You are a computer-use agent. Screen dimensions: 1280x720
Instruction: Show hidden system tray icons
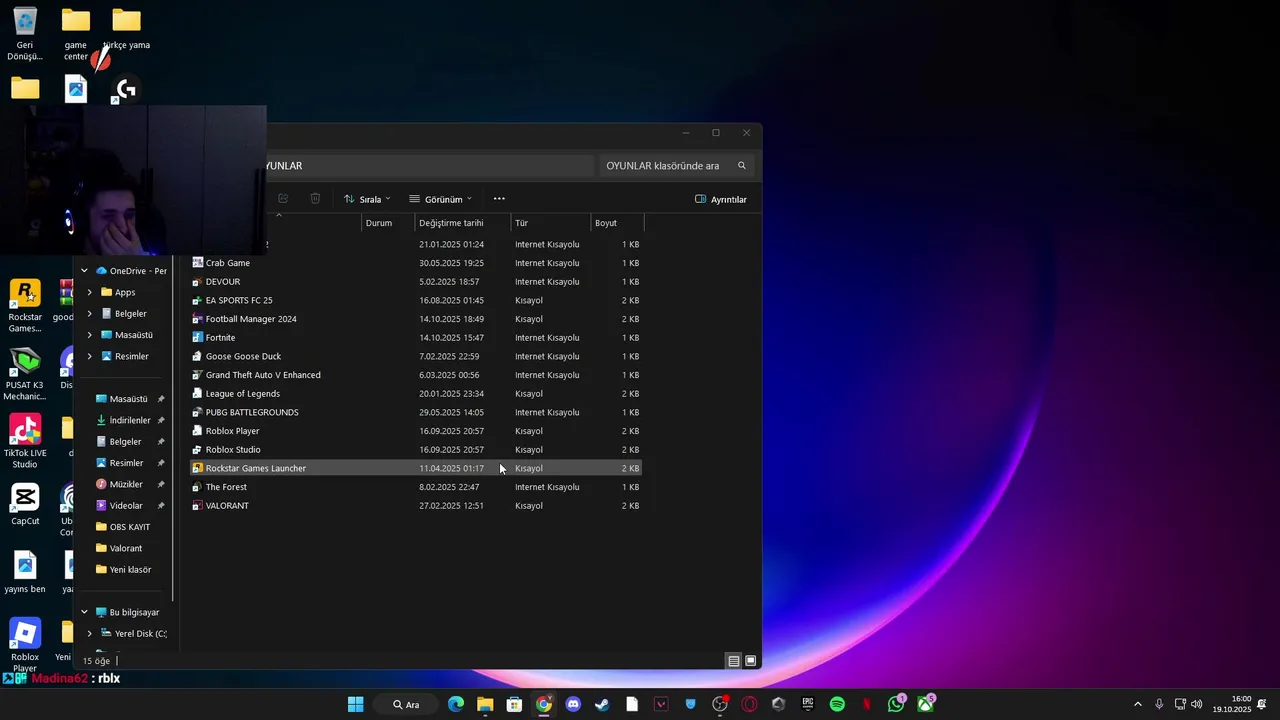[x=1137, y=704]
